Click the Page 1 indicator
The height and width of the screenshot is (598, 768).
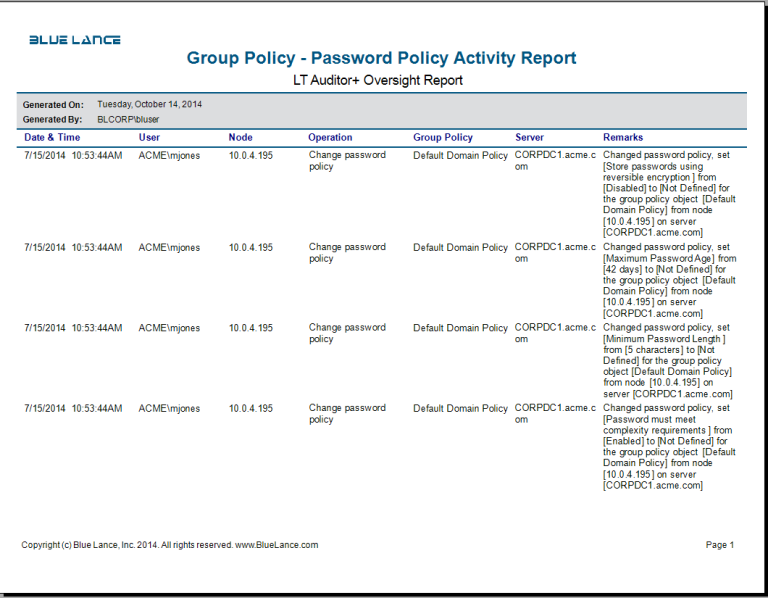[x=719, y=545]
